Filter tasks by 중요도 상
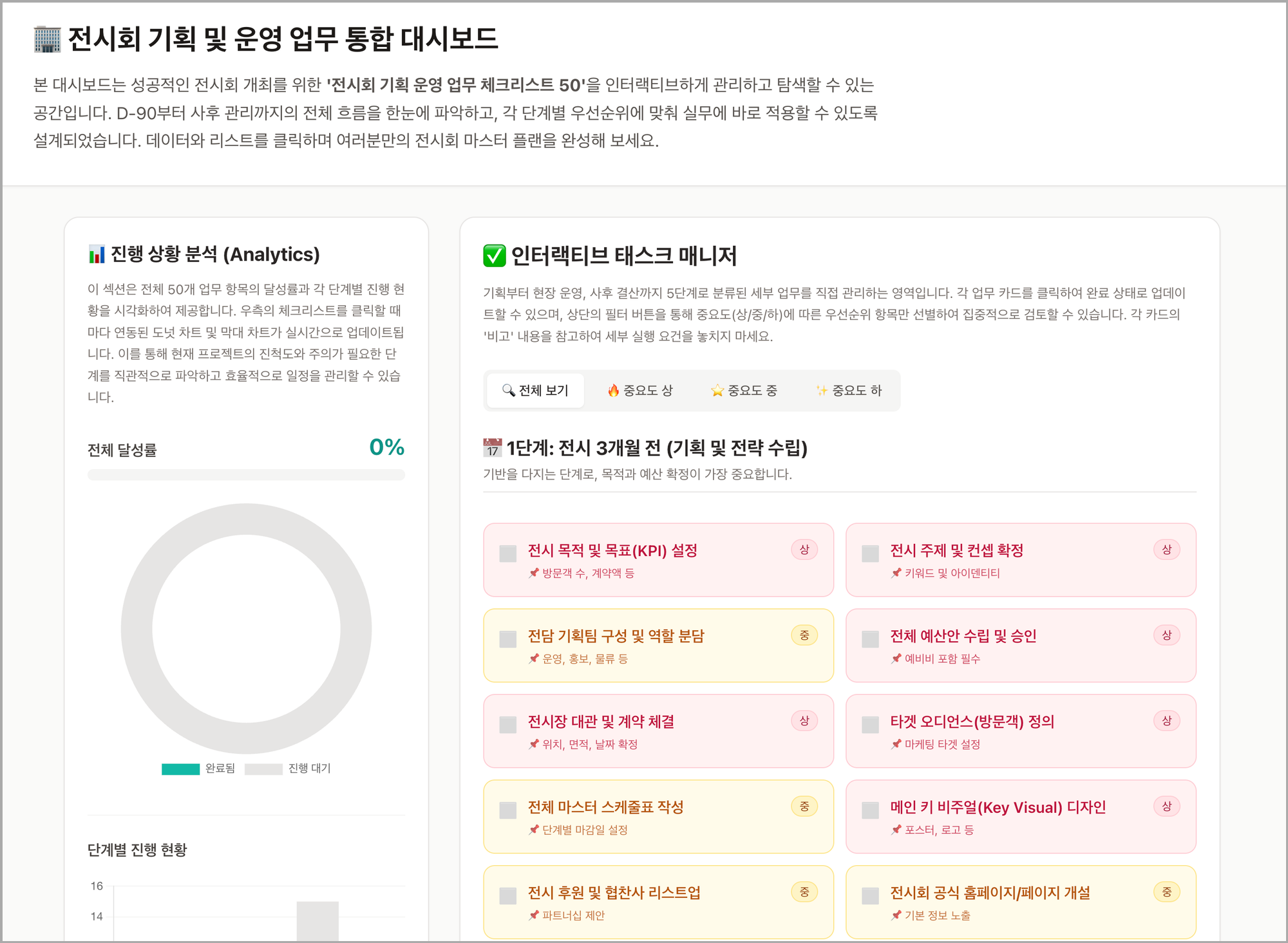The width and height of the screenshot is (1288, 943). click(640, 391)
